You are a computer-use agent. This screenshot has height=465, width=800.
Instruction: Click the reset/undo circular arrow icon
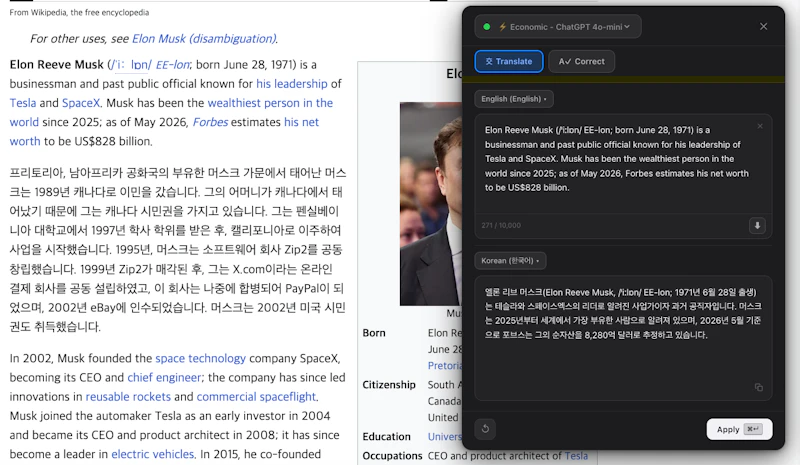(485, 429)
